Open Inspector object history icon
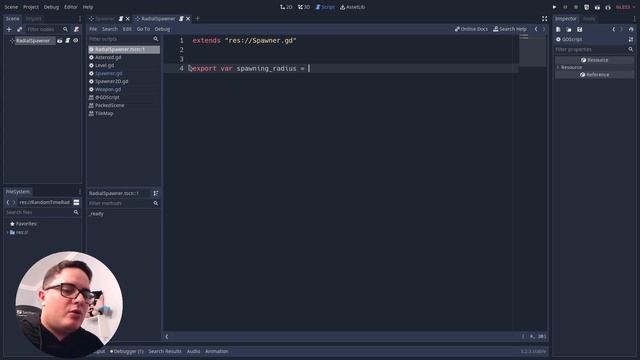Viewport: 640px width, 360px height. click(631, 29)
